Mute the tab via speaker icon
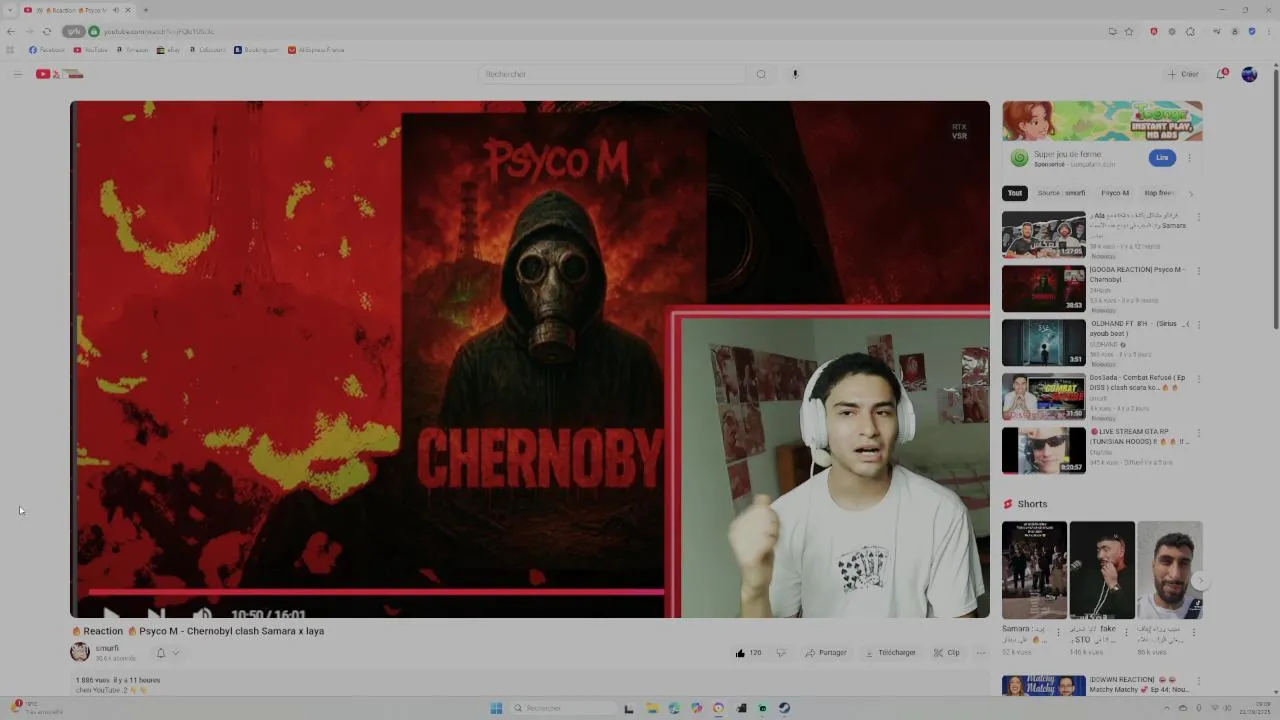The width and height of the screenshot is (1280, 720). (115, 10)
